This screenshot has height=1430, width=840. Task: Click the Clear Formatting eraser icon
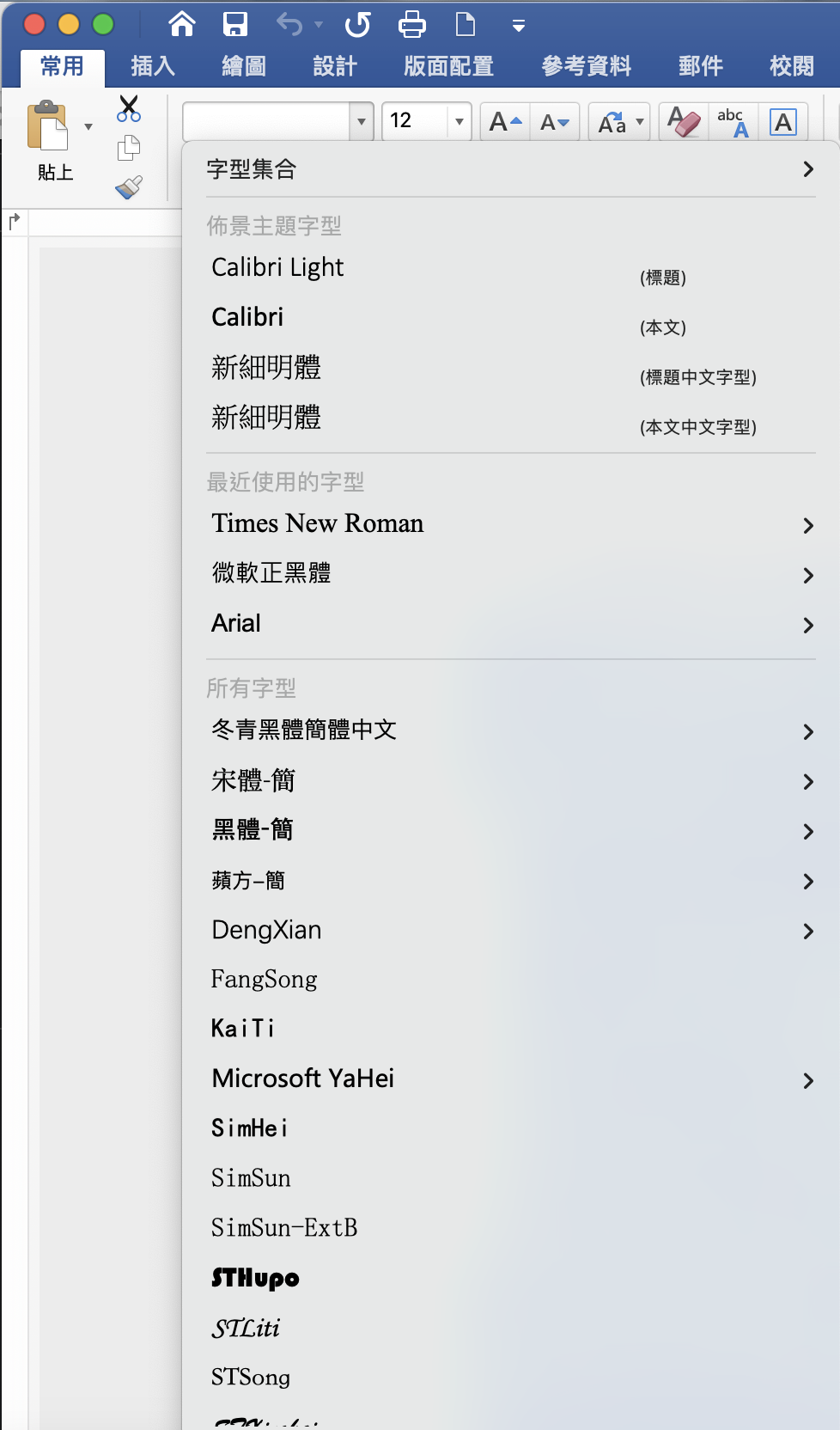(x=682, y=121)
